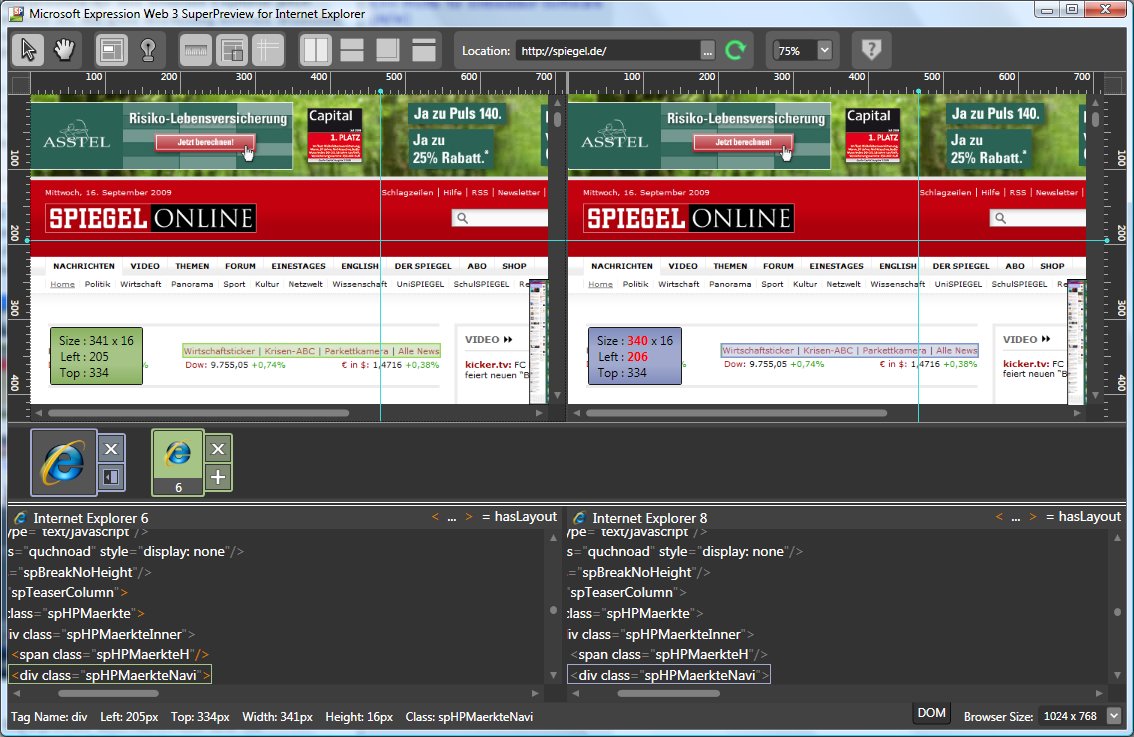Select spHPMaerkteInner row in IE6 DOM

coord(102,634)
